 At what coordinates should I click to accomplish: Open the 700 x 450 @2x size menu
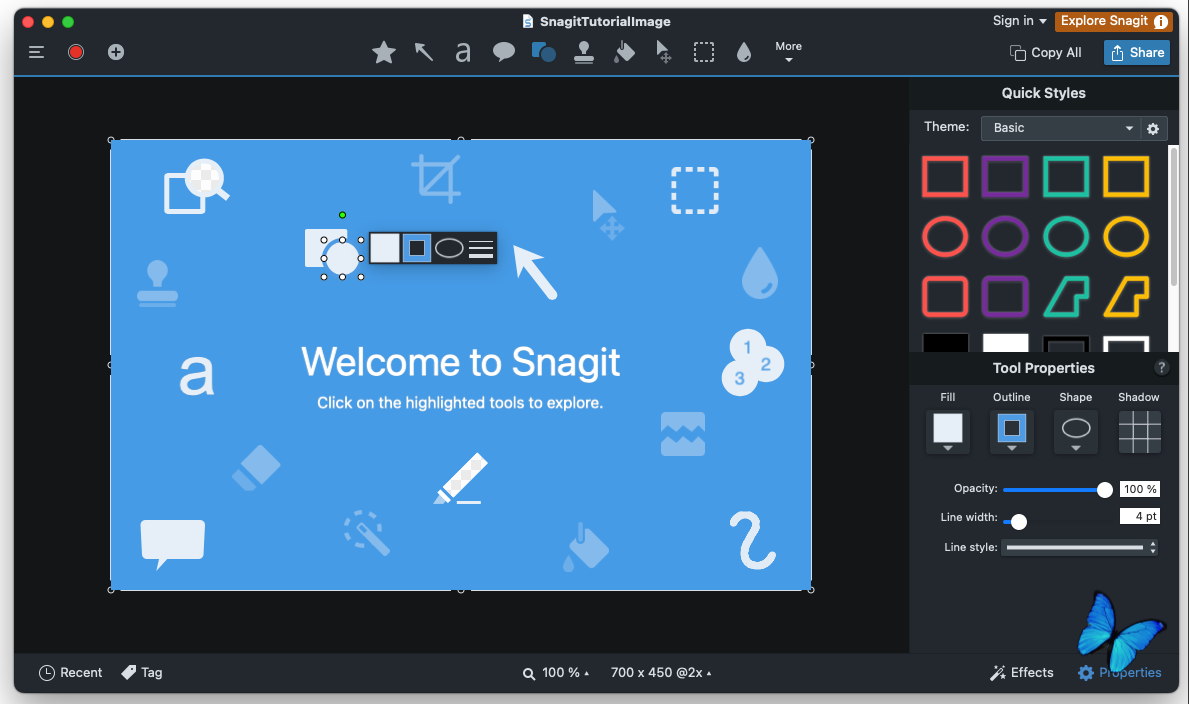[661, 673]
